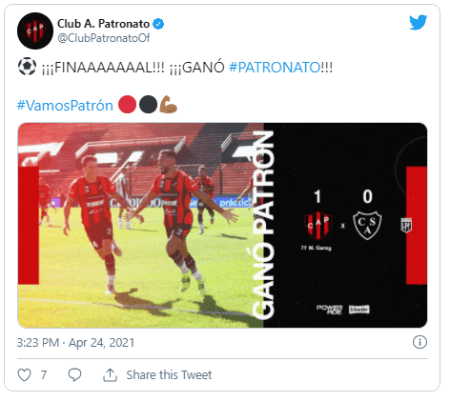Open the tweet info circle icon
The image size is (450, 402).
pyautogui.click(x=420, y=342)
